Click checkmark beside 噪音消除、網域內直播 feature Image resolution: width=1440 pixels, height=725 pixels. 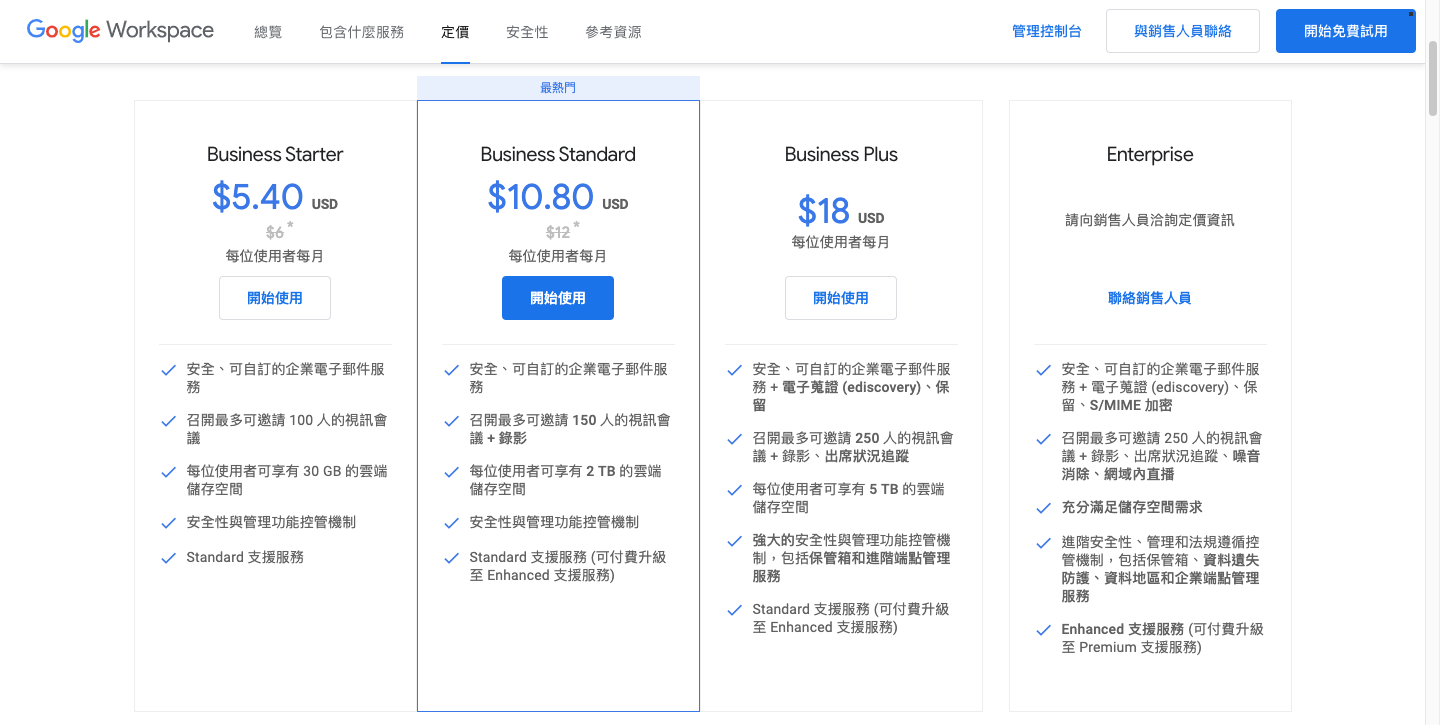[x=1044, y=439]
